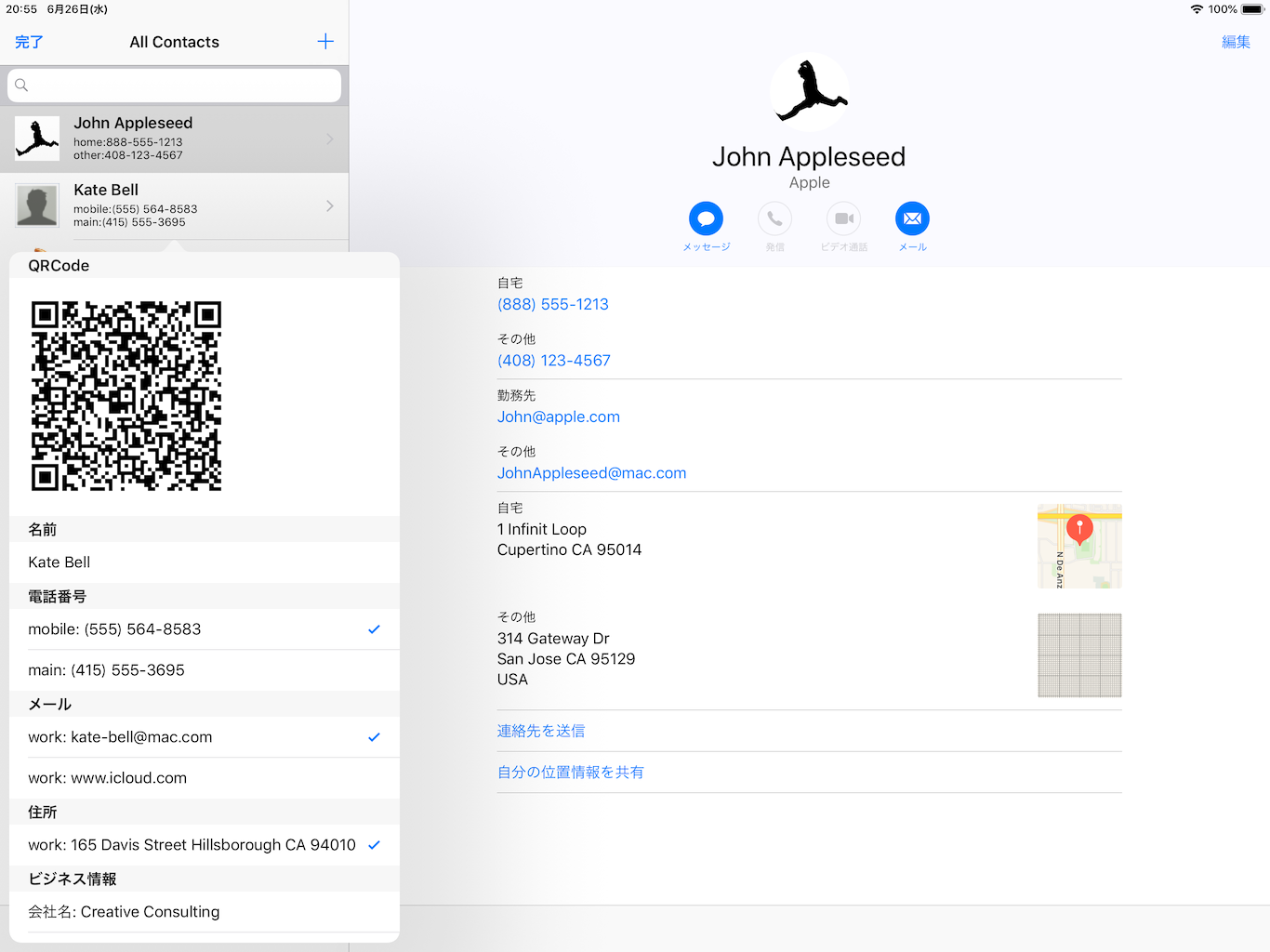1270x952 pixels.
Task: Tap the All Contacts title
Action: point(175,42)
